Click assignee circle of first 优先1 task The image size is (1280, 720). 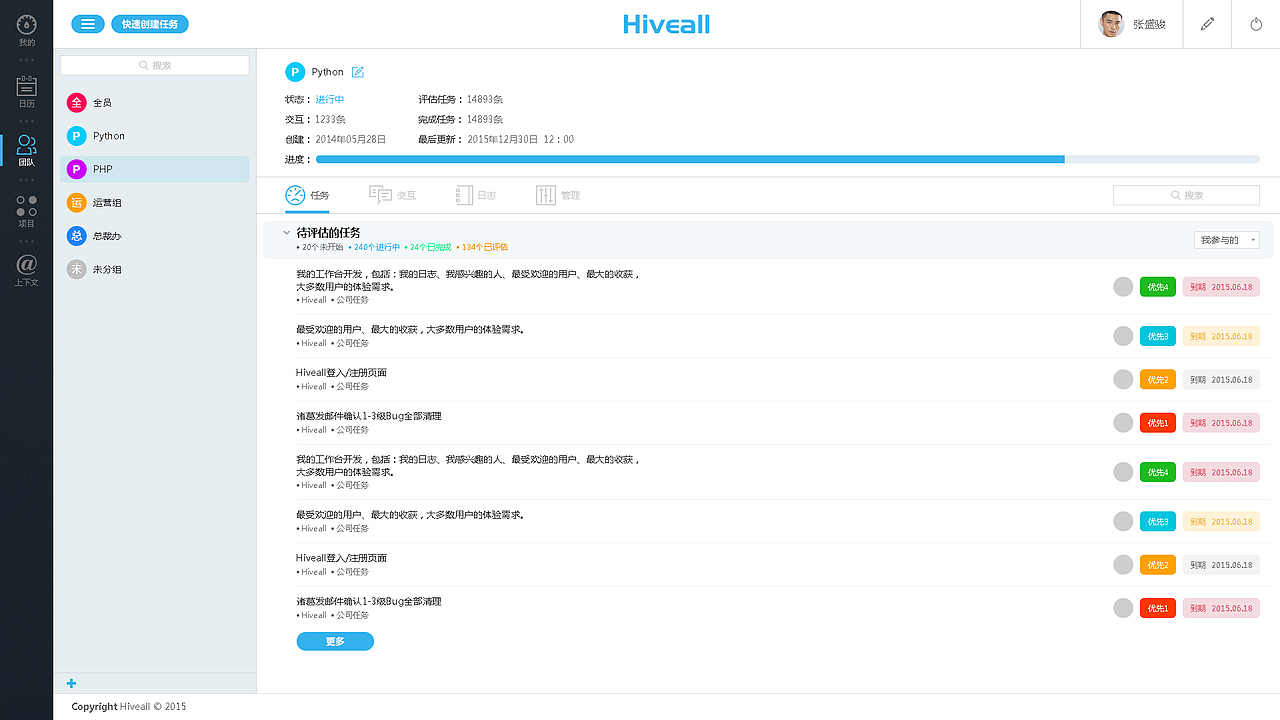point(1123,423)
